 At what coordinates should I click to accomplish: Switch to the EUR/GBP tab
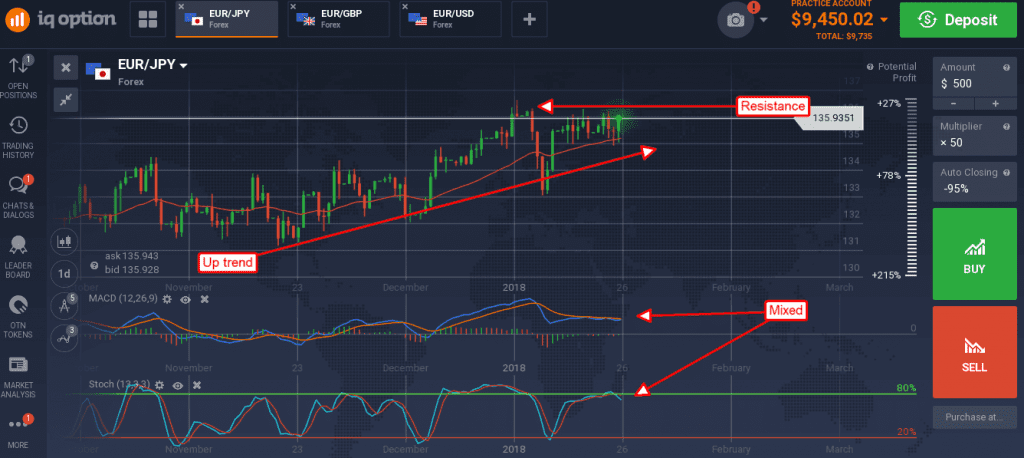[339, 19]
